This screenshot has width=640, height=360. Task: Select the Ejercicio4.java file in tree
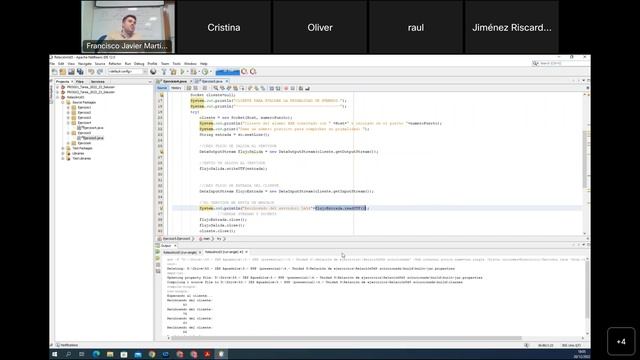91,128
